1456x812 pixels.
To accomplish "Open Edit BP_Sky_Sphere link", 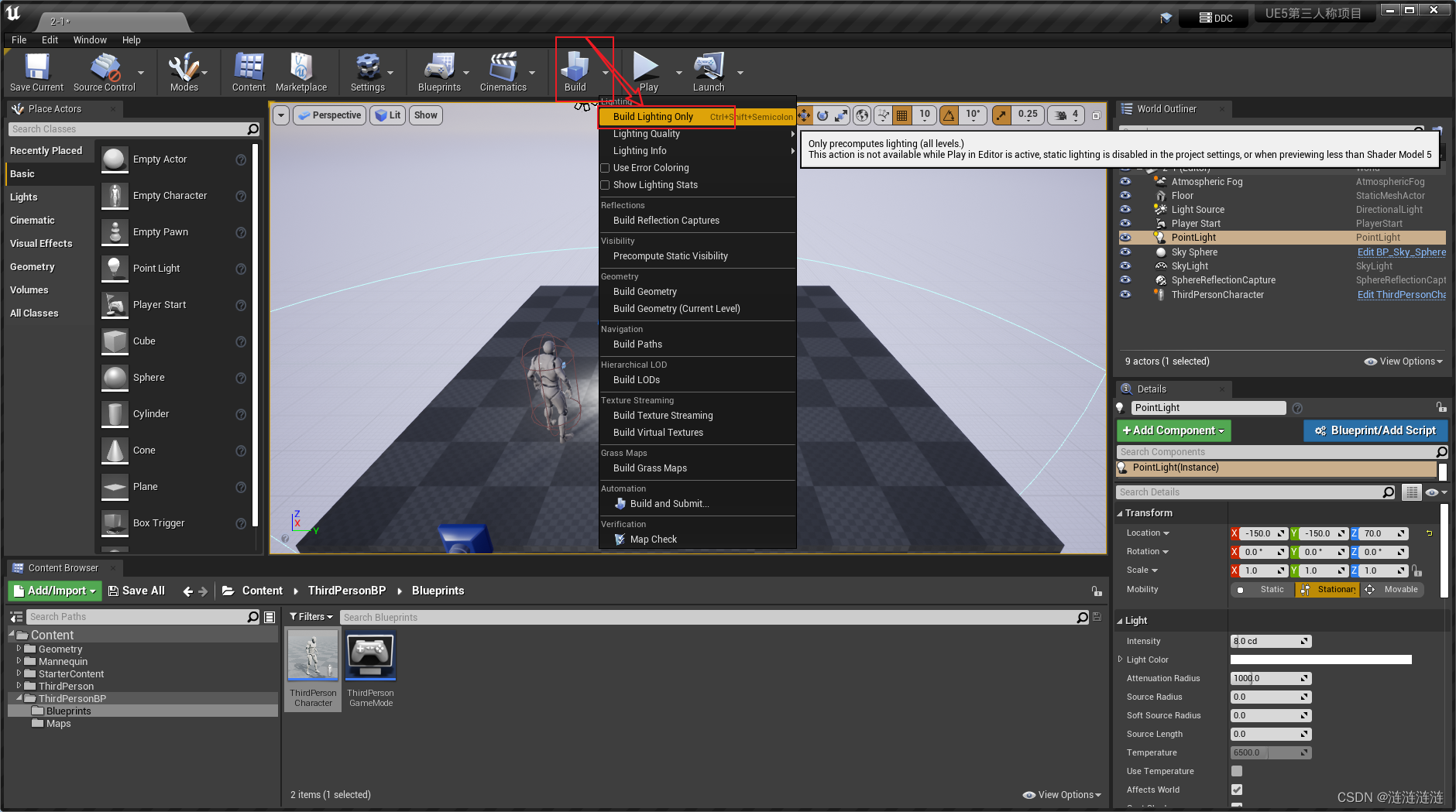I will [x=1401, y=252].
